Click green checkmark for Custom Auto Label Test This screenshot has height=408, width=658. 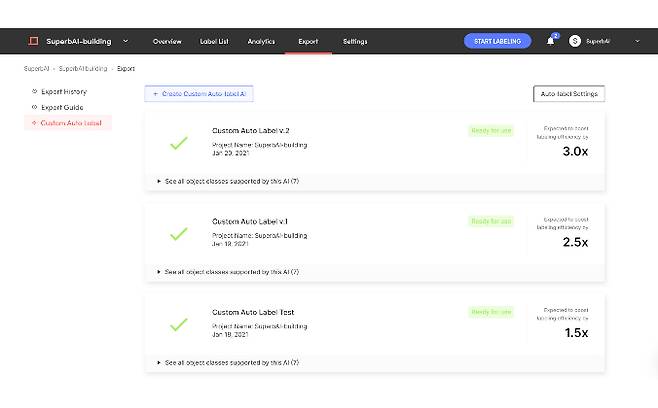click(x=179, y=325)
